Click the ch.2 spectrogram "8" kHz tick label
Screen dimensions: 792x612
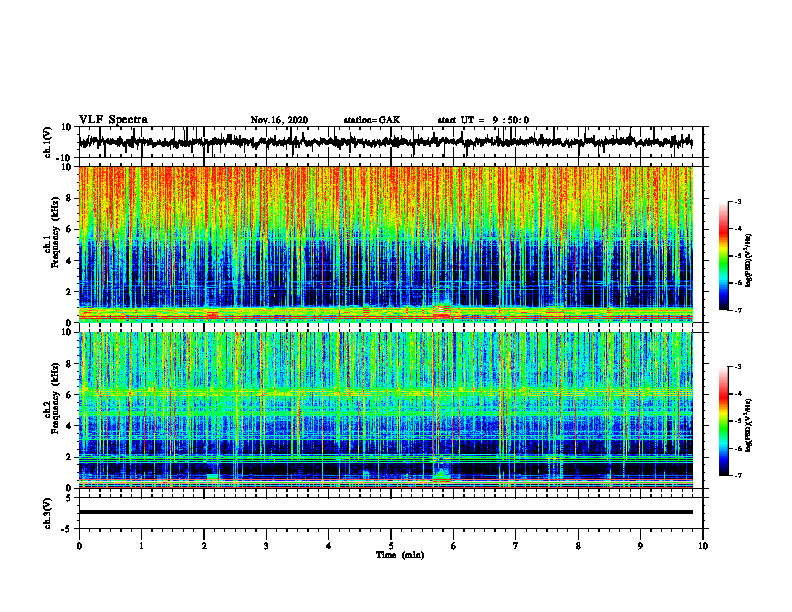point(69,364)
